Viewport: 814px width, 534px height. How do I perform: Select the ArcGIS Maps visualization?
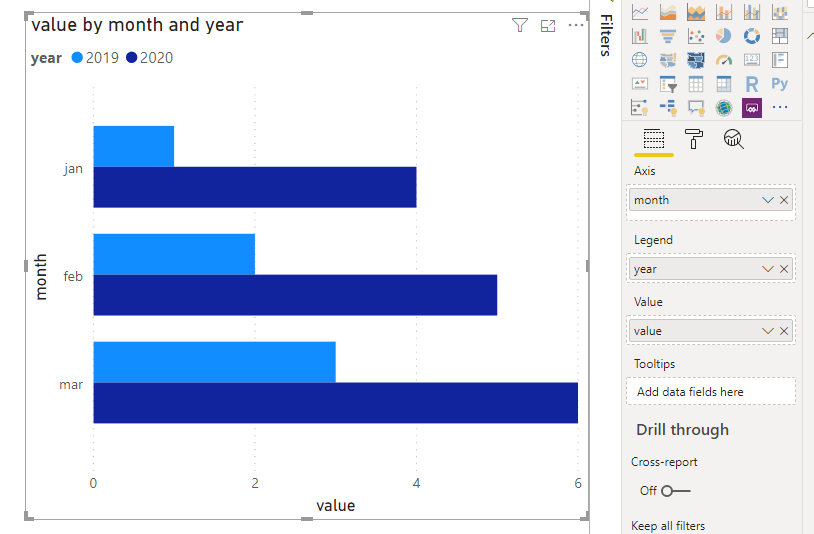point(724,107)
